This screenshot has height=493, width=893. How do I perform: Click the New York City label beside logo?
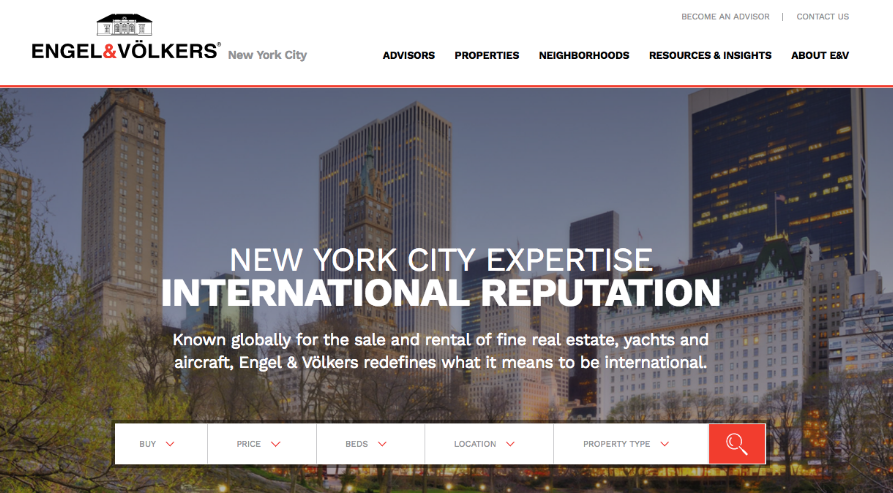click(x=267, y=55)
